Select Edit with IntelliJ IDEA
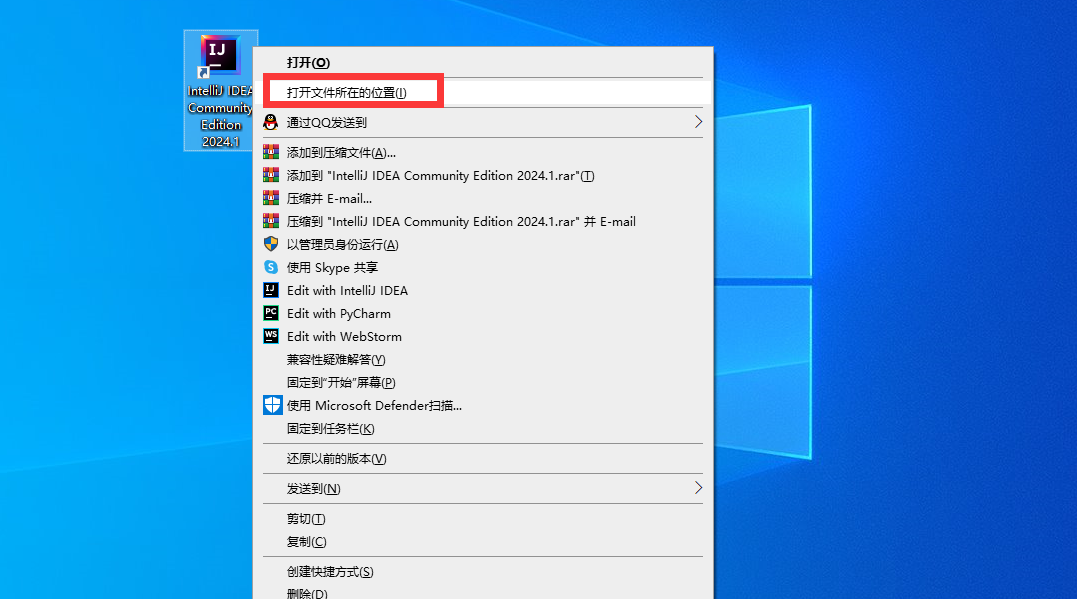 click(x=484, y=291)
